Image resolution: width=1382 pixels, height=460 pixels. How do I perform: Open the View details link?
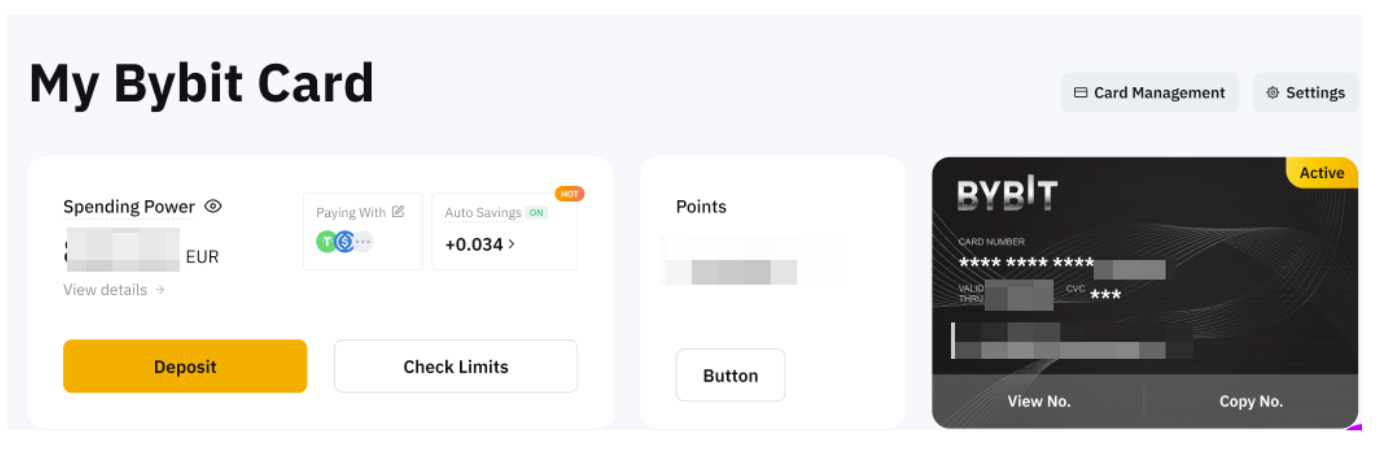pyautogui.click(x=114, y=290)
